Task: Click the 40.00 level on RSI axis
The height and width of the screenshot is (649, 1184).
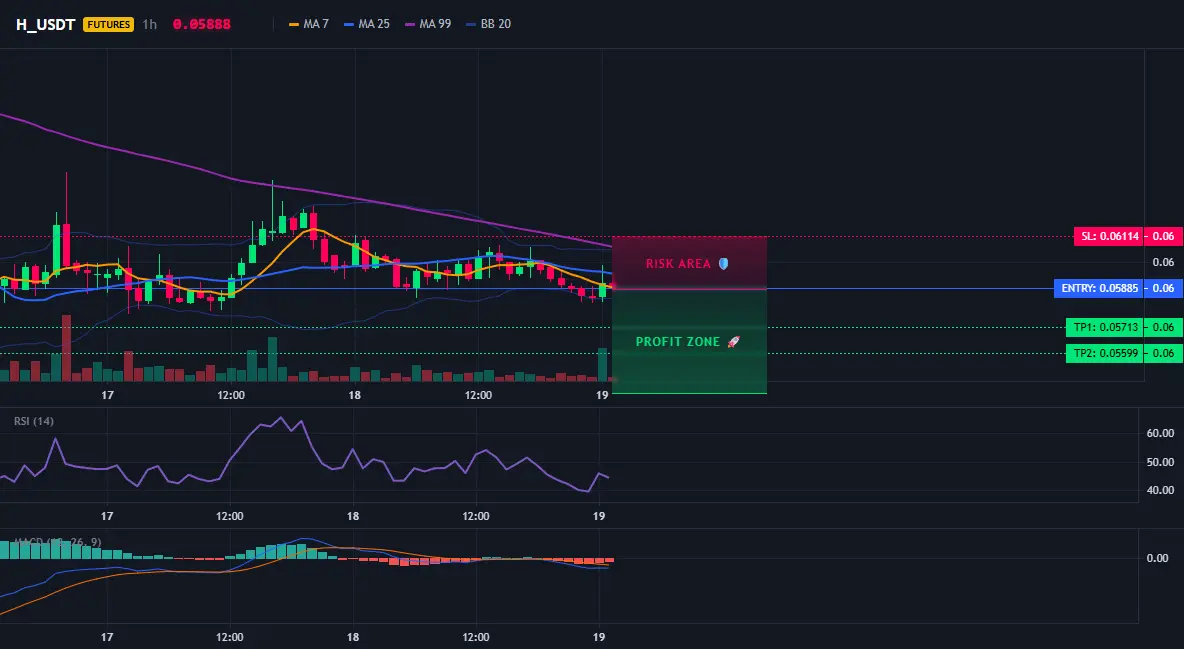Action: pyautogui.click(x=1160, y=490)
